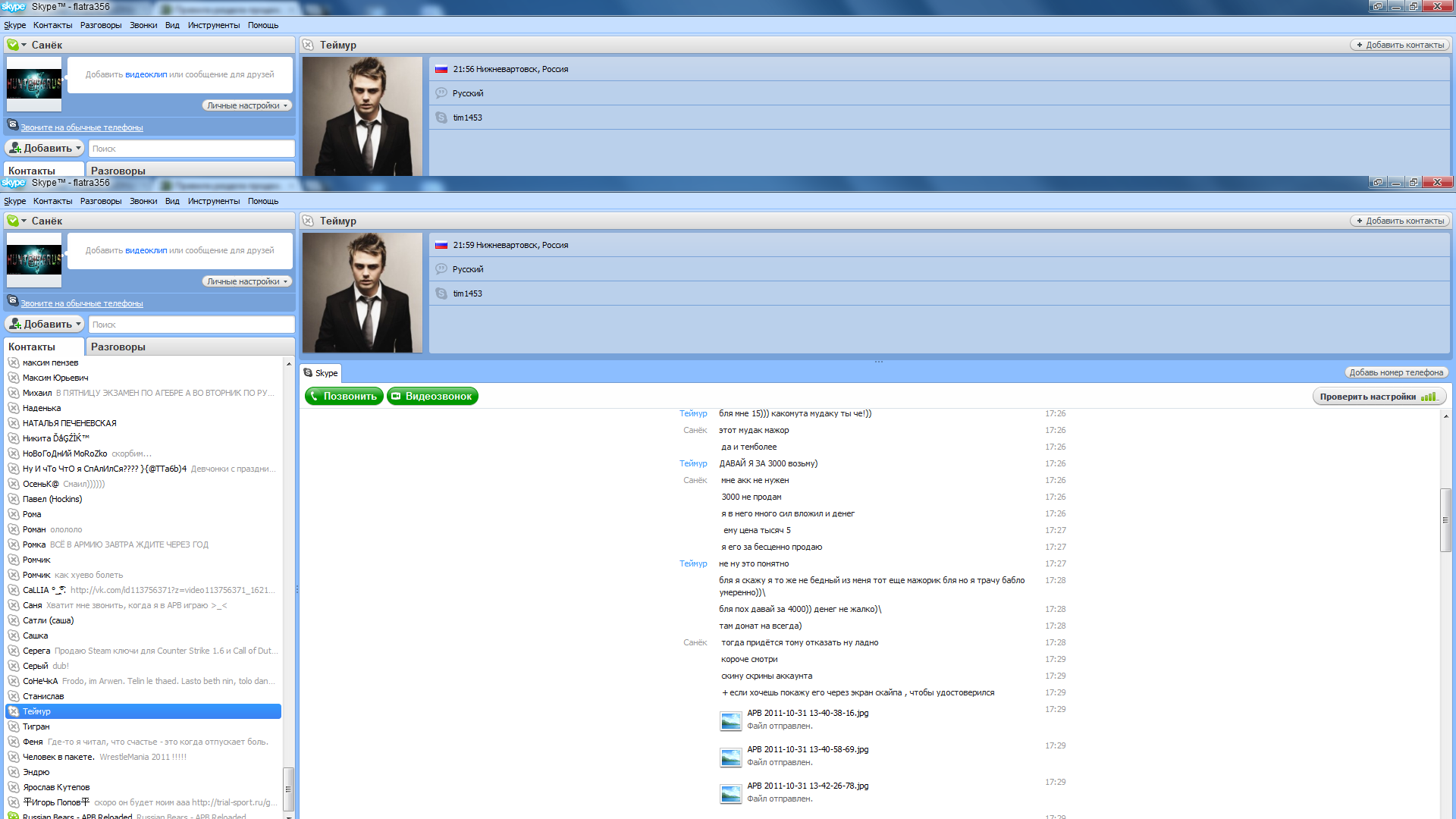
Task: Select contact row Сатли (саша)
Action: click(x=144, y=620)
